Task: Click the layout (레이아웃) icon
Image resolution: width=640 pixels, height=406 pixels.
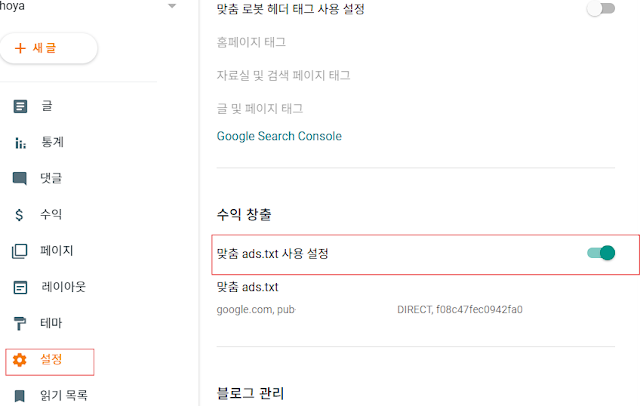Action: (x=20, y=287)
